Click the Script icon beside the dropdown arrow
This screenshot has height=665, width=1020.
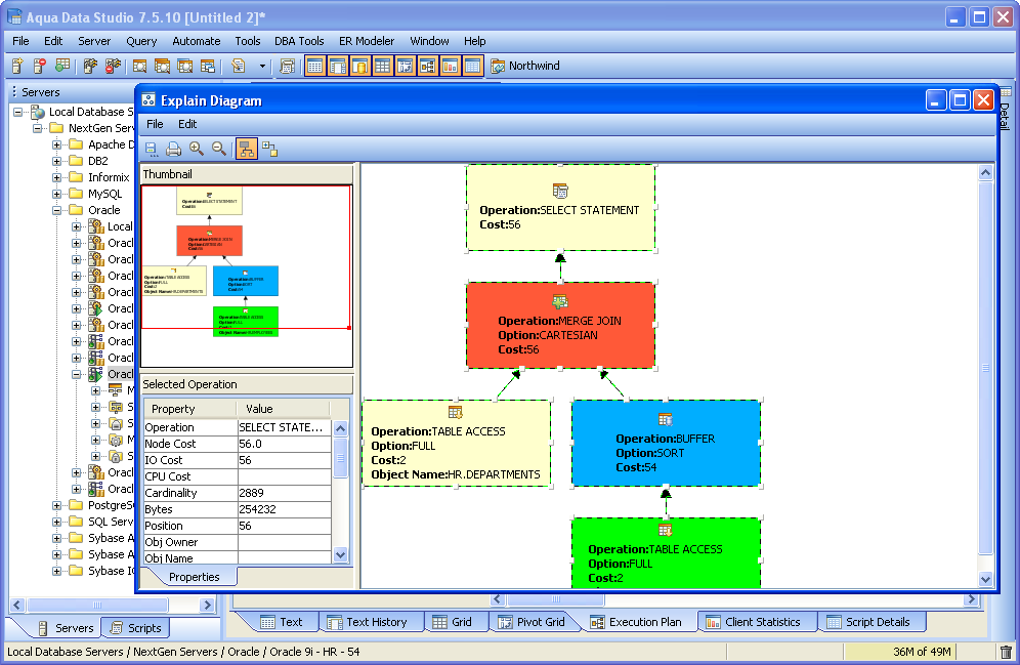click(x=239, y=66)
